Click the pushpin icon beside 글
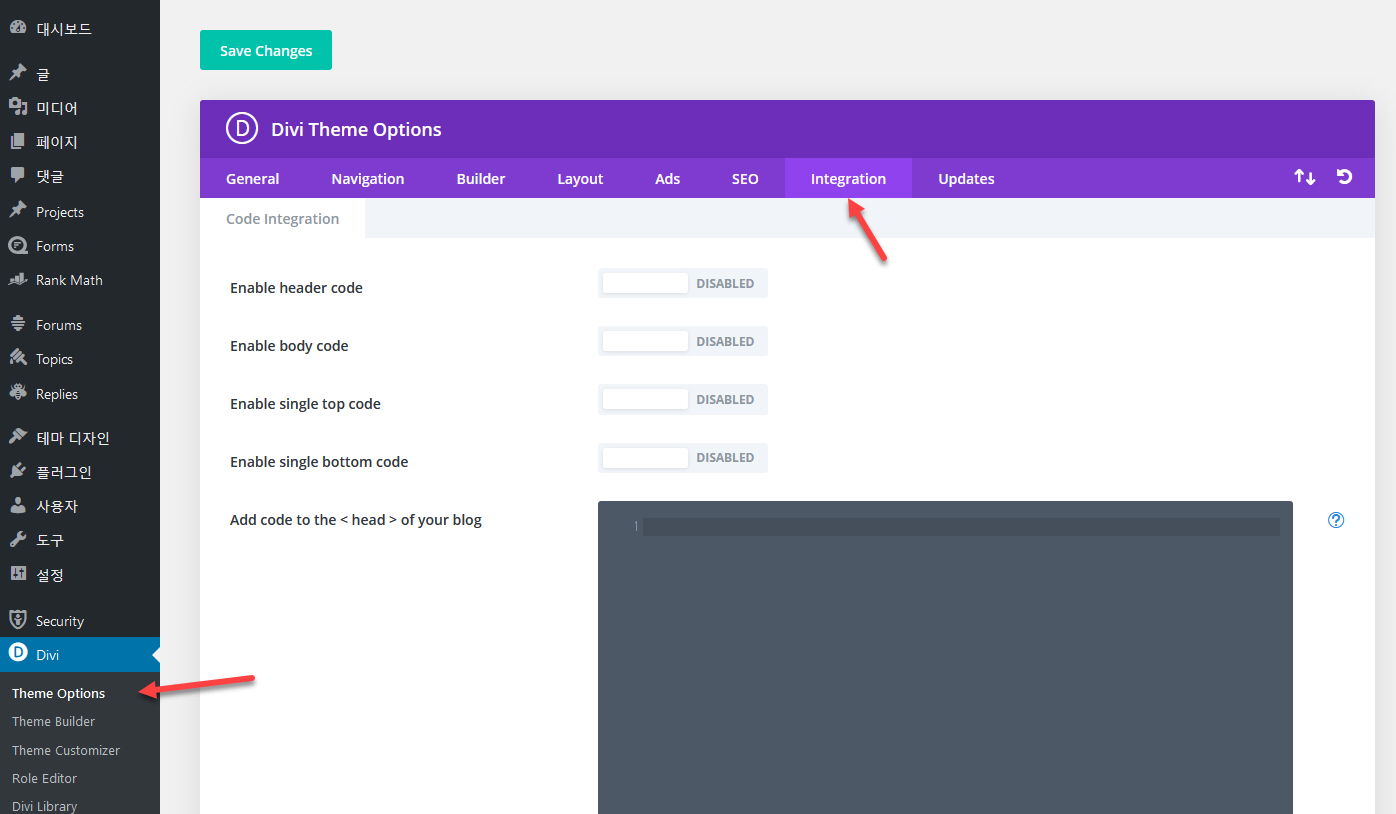Screen dimensions: 1396x814 (18, 73)
